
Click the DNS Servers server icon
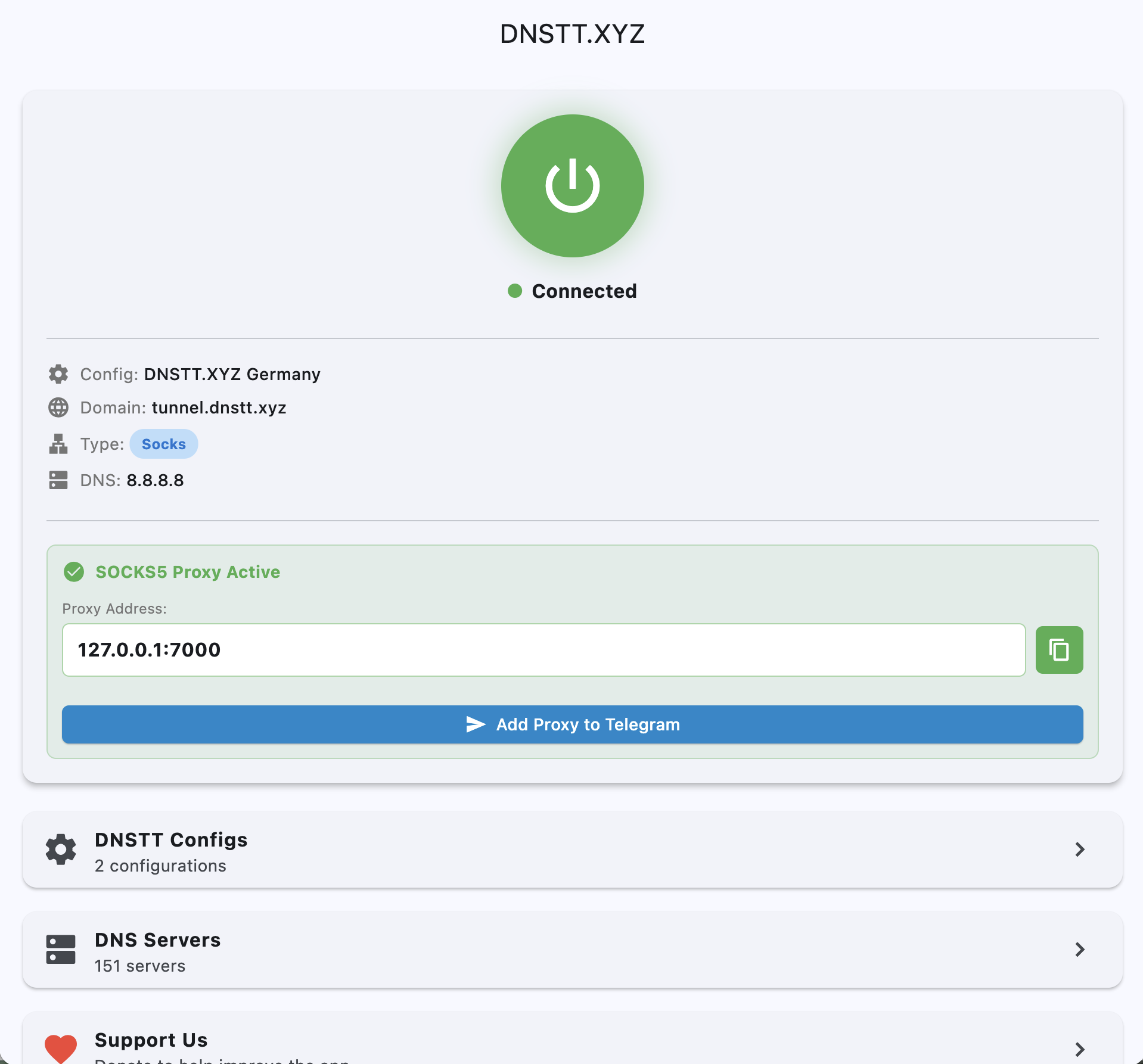[x=61, y=950]
